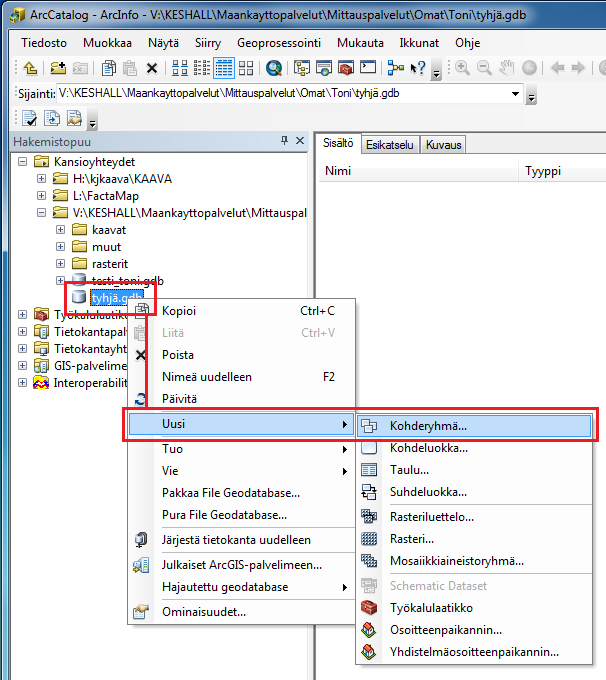Create a new Suhdeluokka
Screen dimensions: 606x680
point(474,493)
